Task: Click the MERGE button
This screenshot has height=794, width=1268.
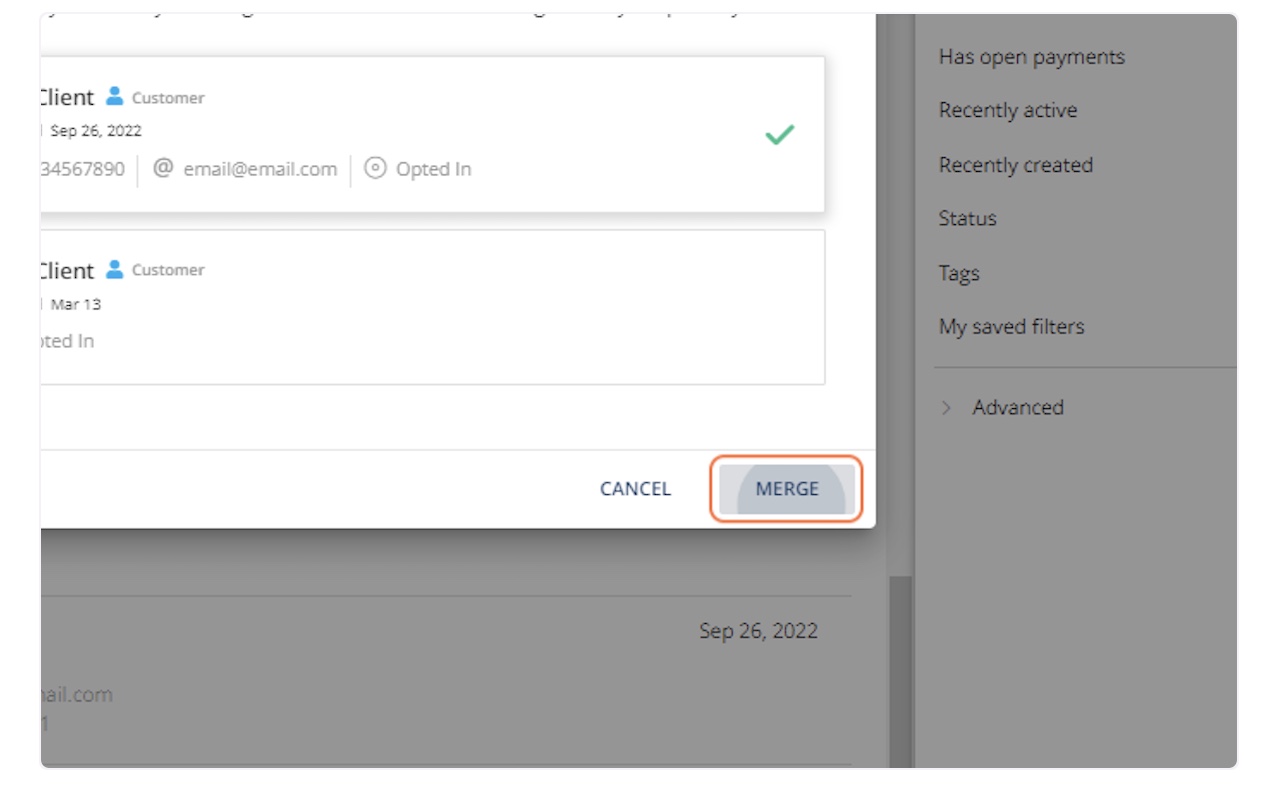Action: tap(786, 489)
